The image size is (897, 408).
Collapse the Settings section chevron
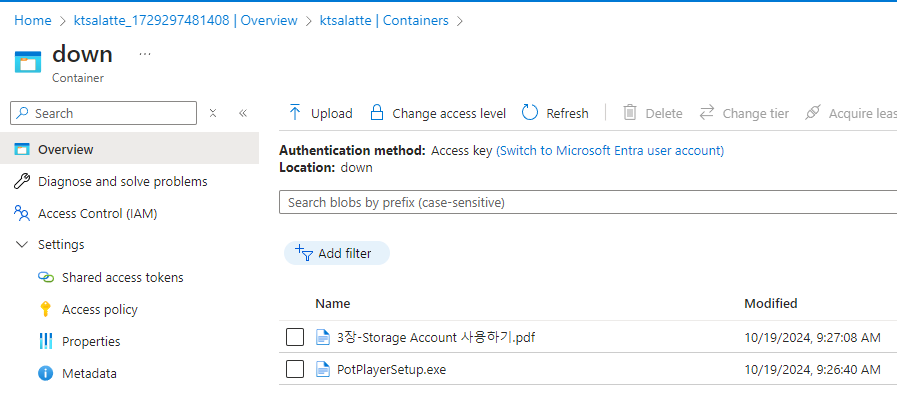[x=22, y=245]
